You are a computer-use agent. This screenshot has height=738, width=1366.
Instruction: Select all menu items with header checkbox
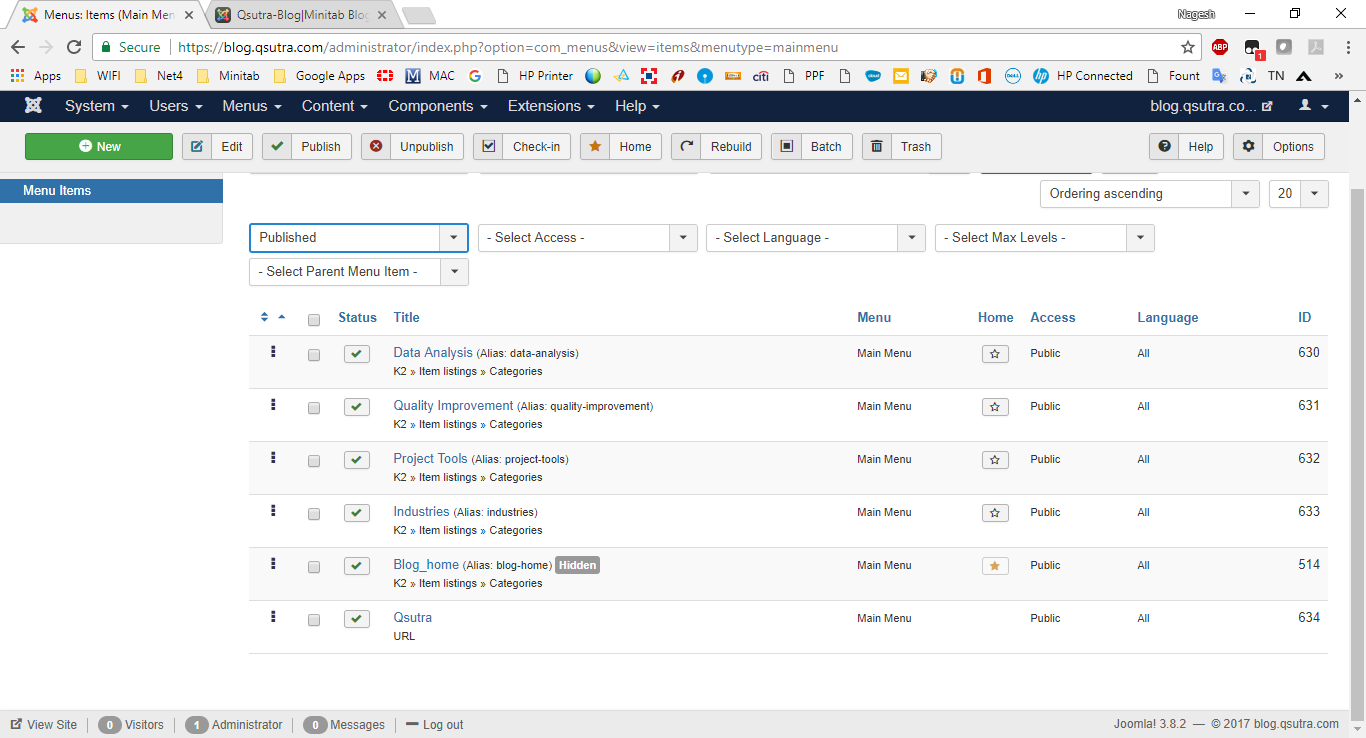(x=314, y=320)
